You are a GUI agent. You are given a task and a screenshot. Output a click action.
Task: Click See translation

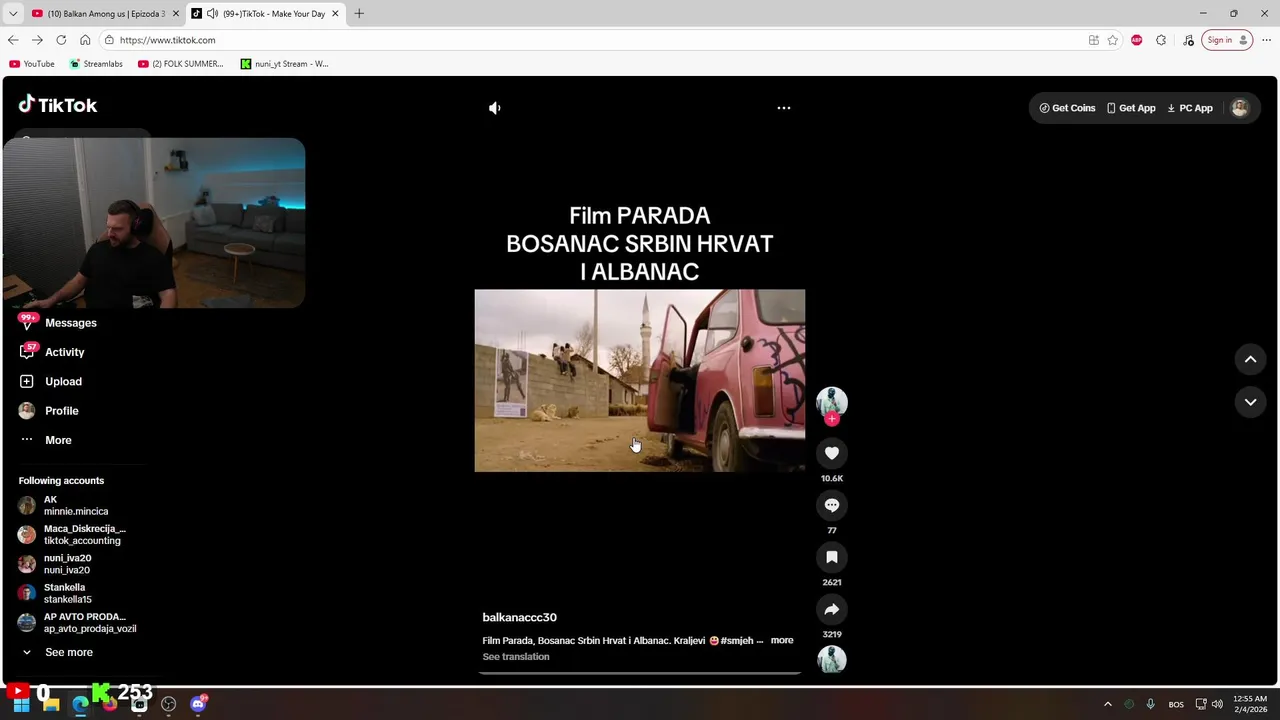click(516, 657)
